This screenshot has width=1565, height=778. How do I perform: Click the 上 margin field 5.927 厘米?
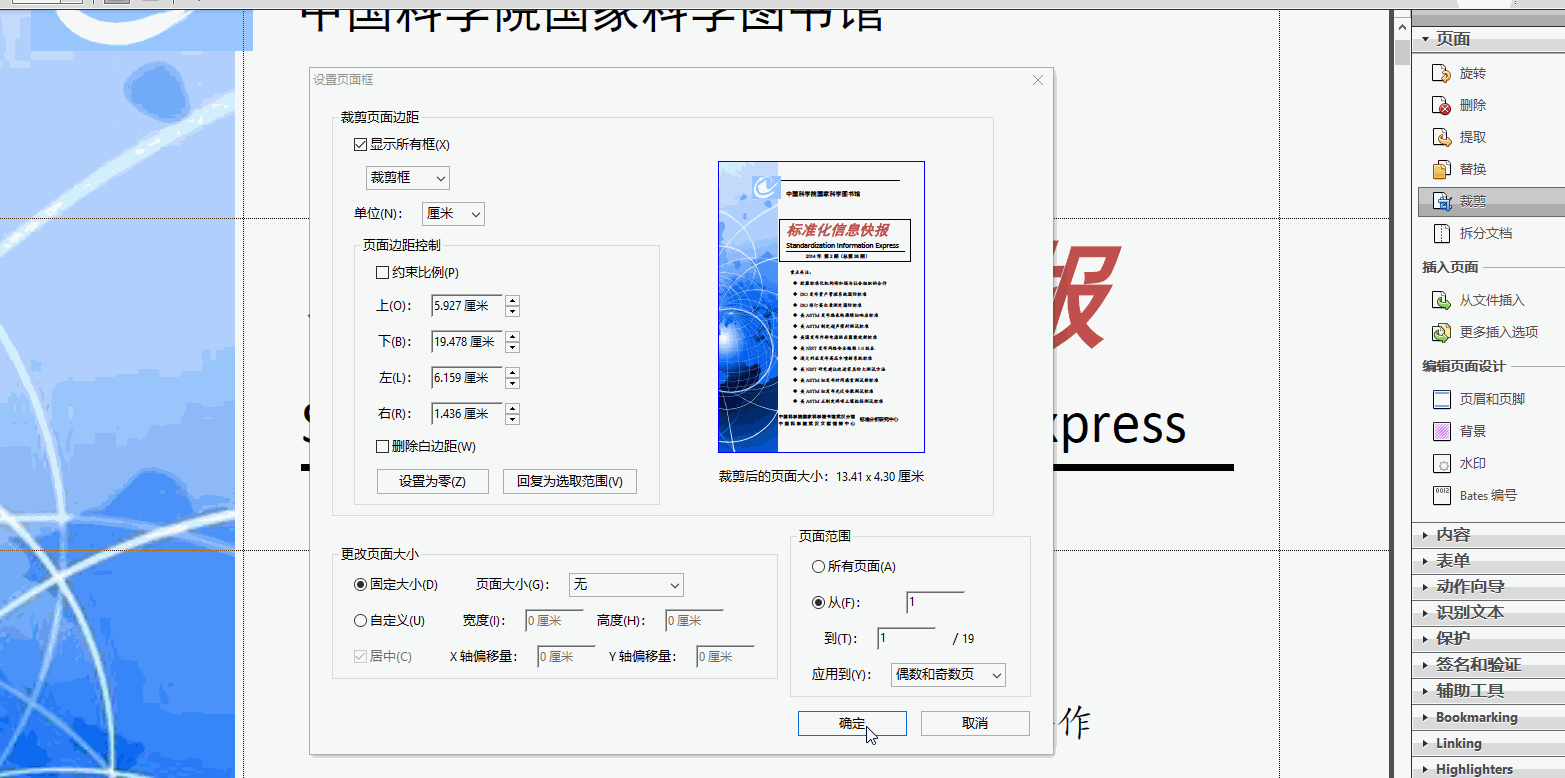tap(467, 306)
